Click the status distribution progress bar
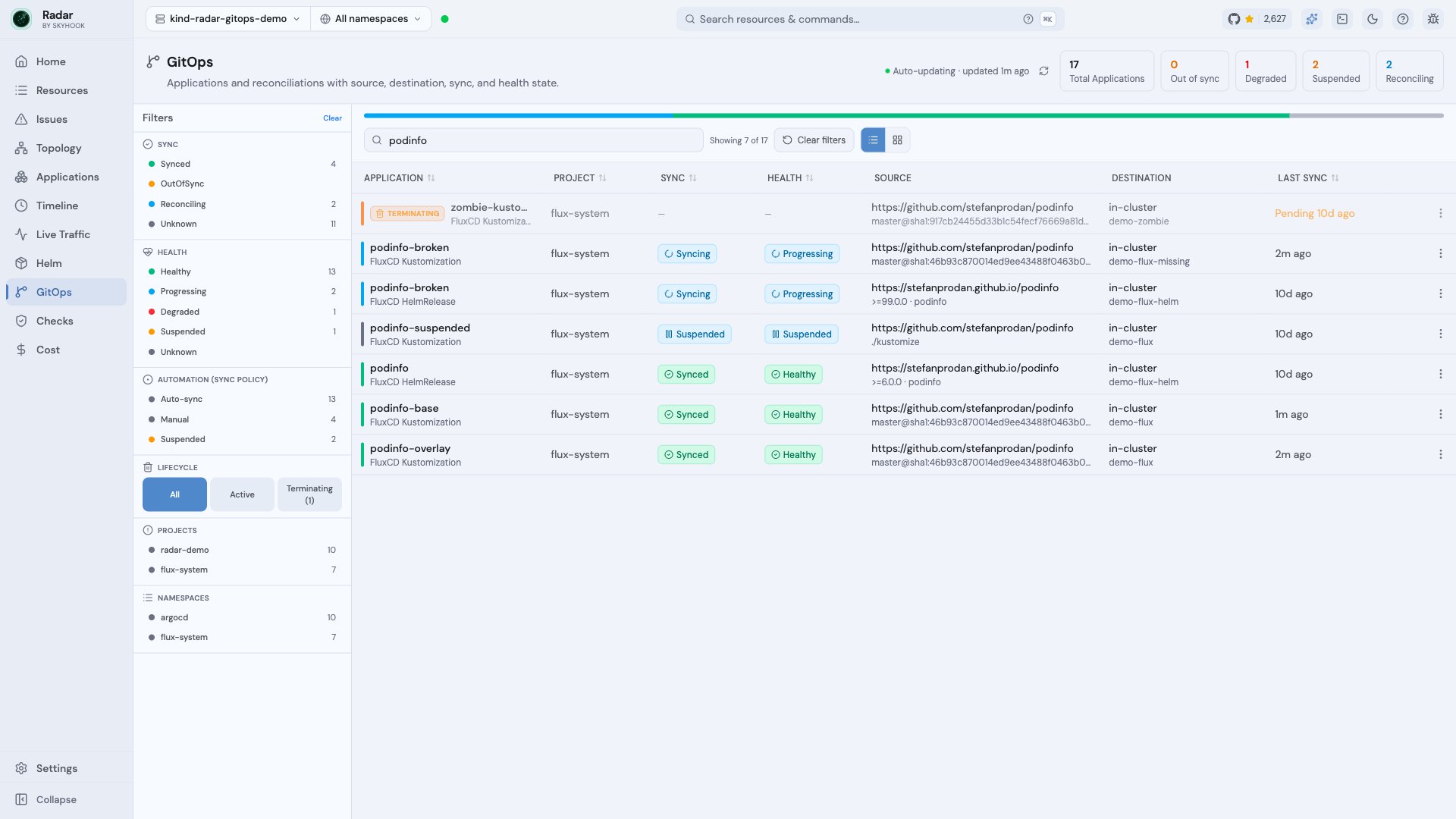 tap(903, 115)
